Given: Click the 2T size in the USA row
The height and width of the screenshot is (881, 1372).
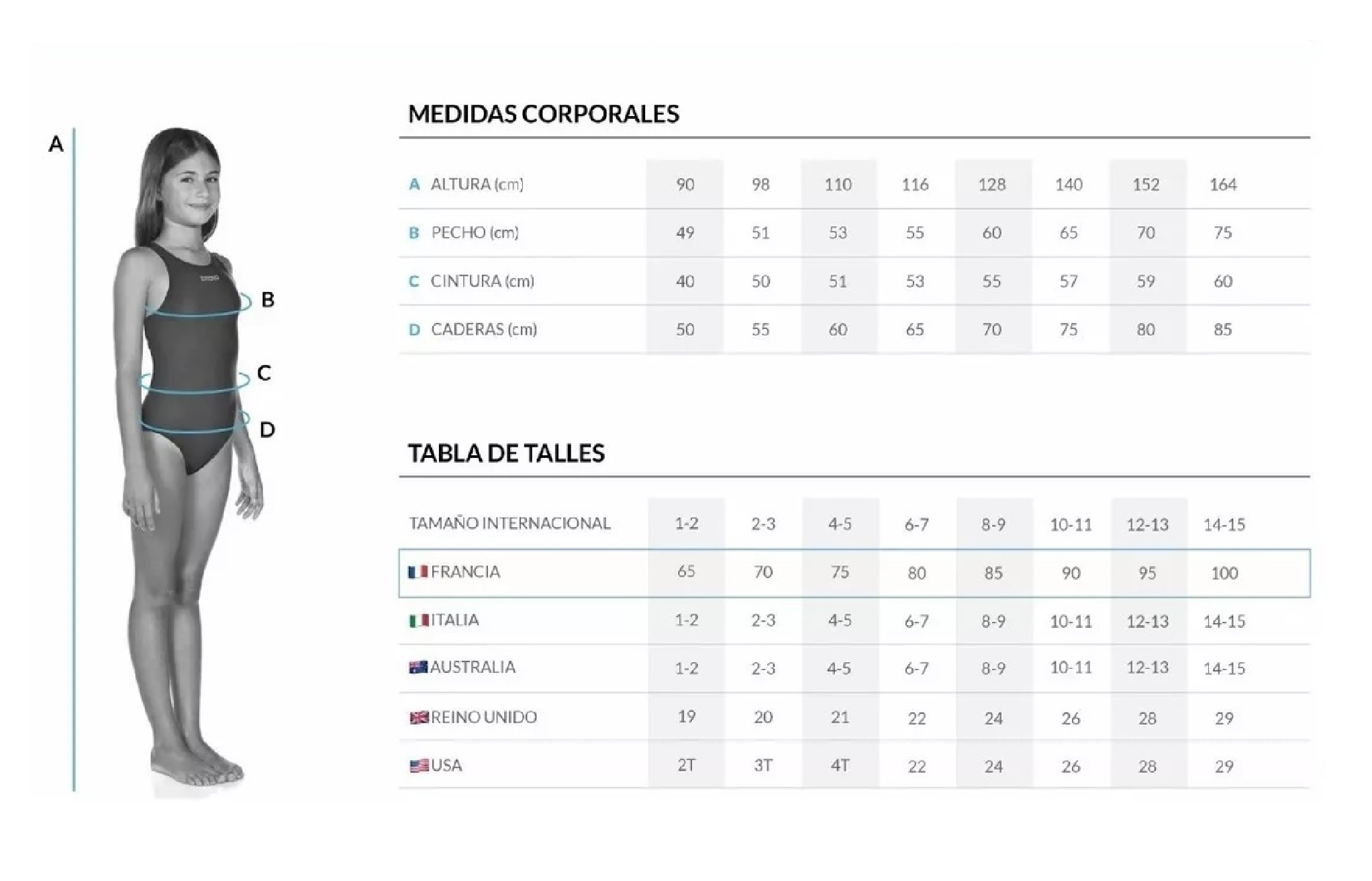Looking at the screenshot, I should pyautogui.click(x=686, y=766).
